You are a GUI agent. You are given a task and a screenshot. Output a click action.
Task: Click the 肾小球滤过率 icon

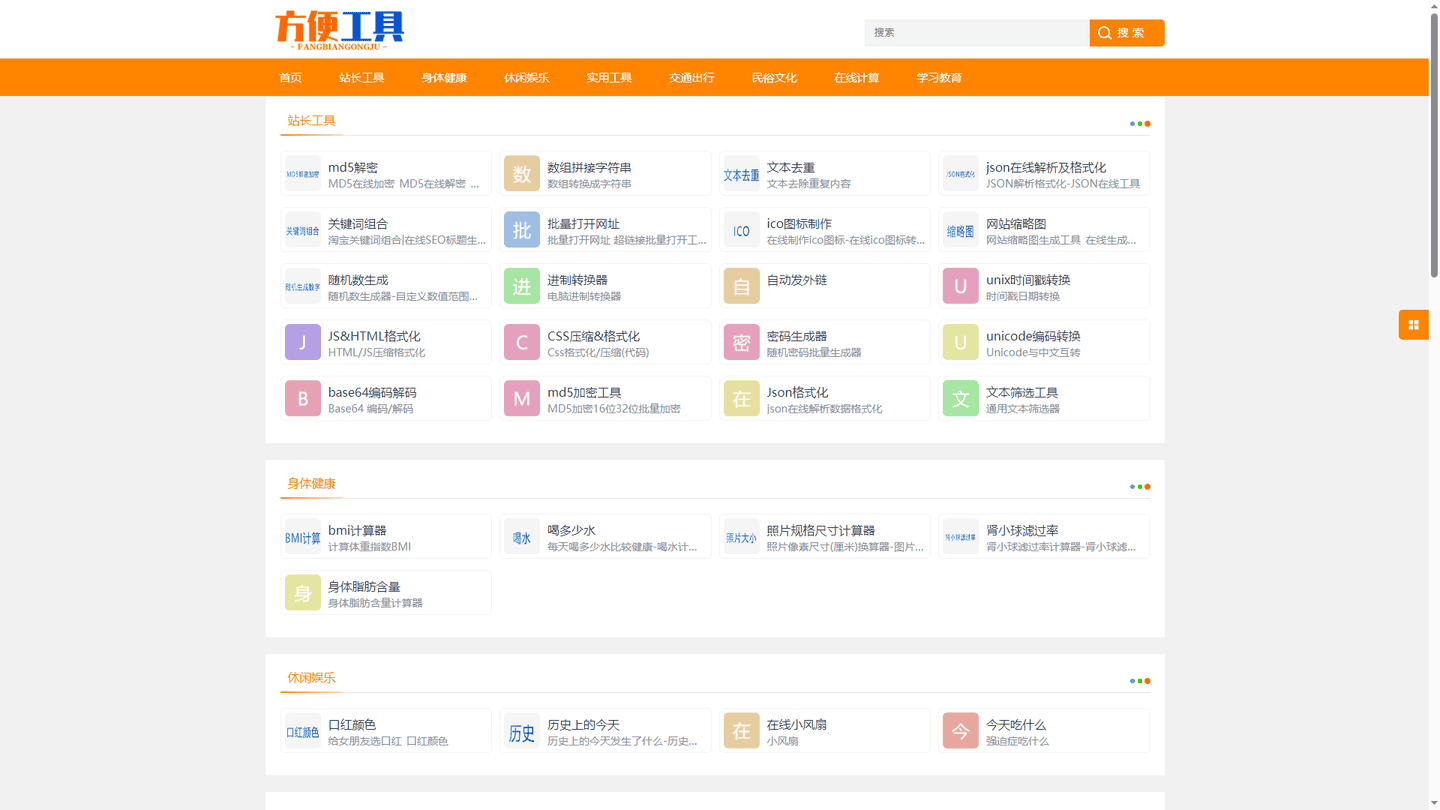[960, 537]
